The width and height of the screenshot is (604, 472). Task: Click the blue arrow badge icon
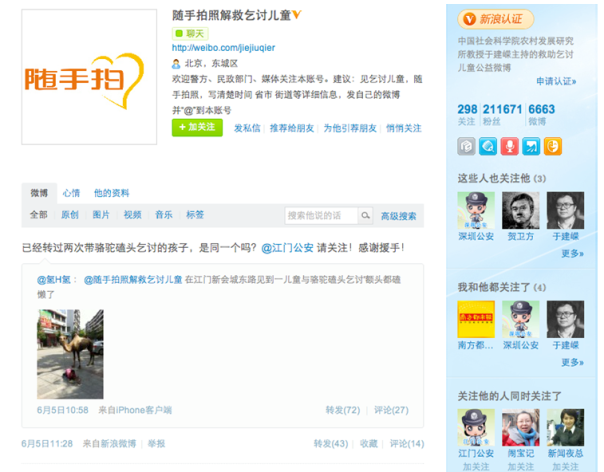[531, 146]
